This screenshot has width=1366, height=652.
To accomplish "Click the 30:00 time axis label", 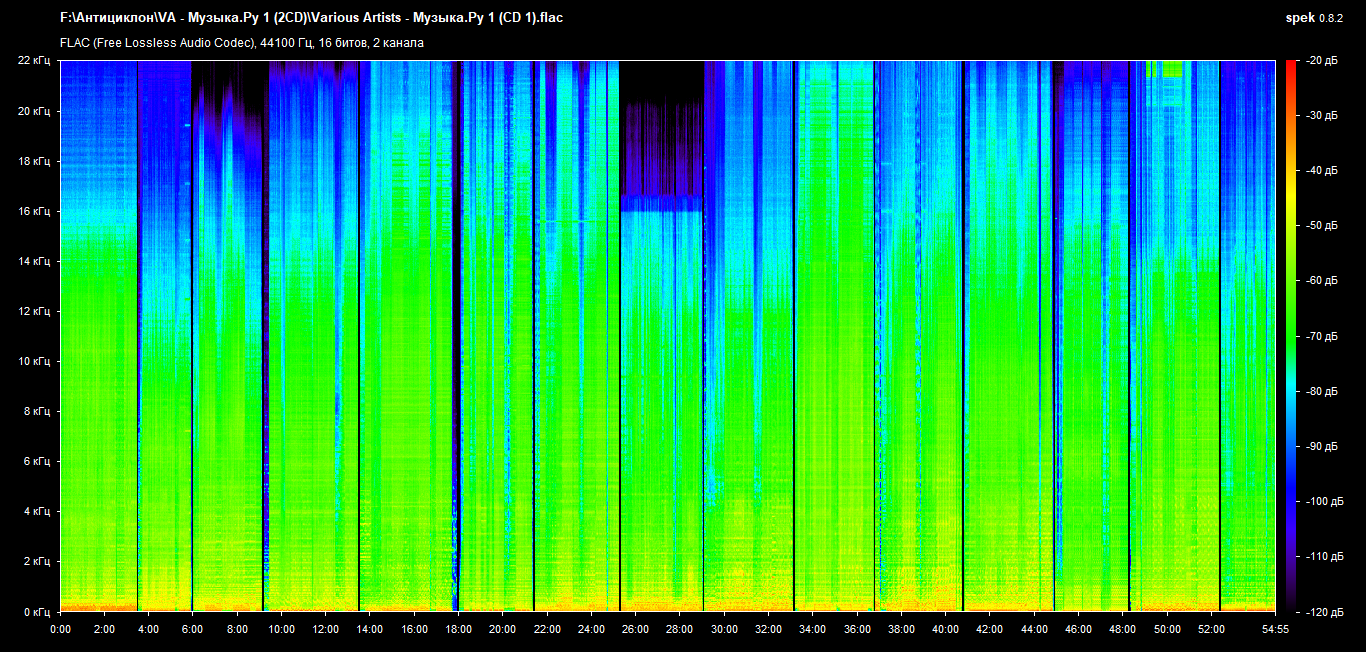I will click(x=724, y=629).
